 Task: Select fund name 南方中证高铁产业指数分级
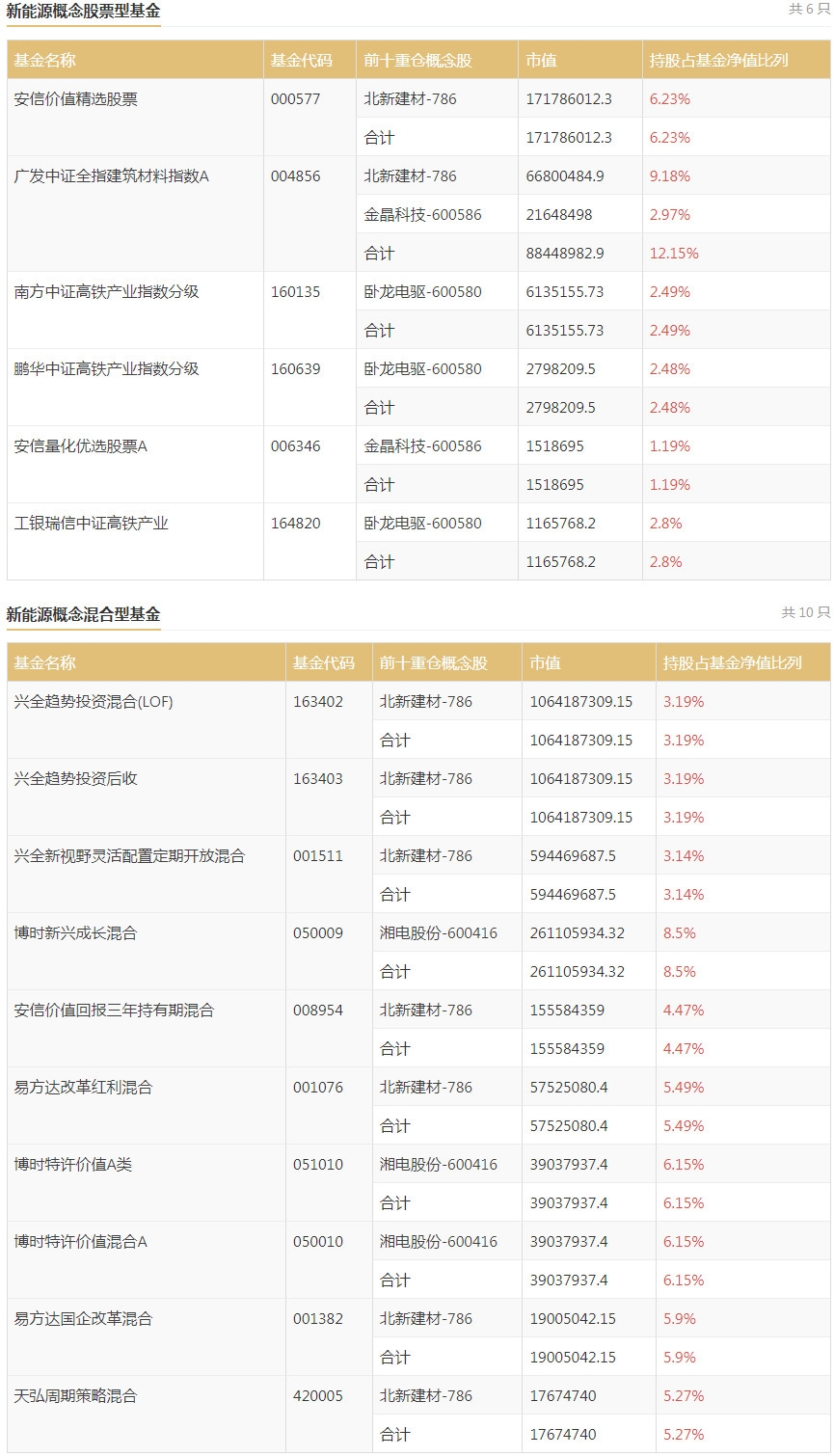pyautogui.click(x=106, y=291)
